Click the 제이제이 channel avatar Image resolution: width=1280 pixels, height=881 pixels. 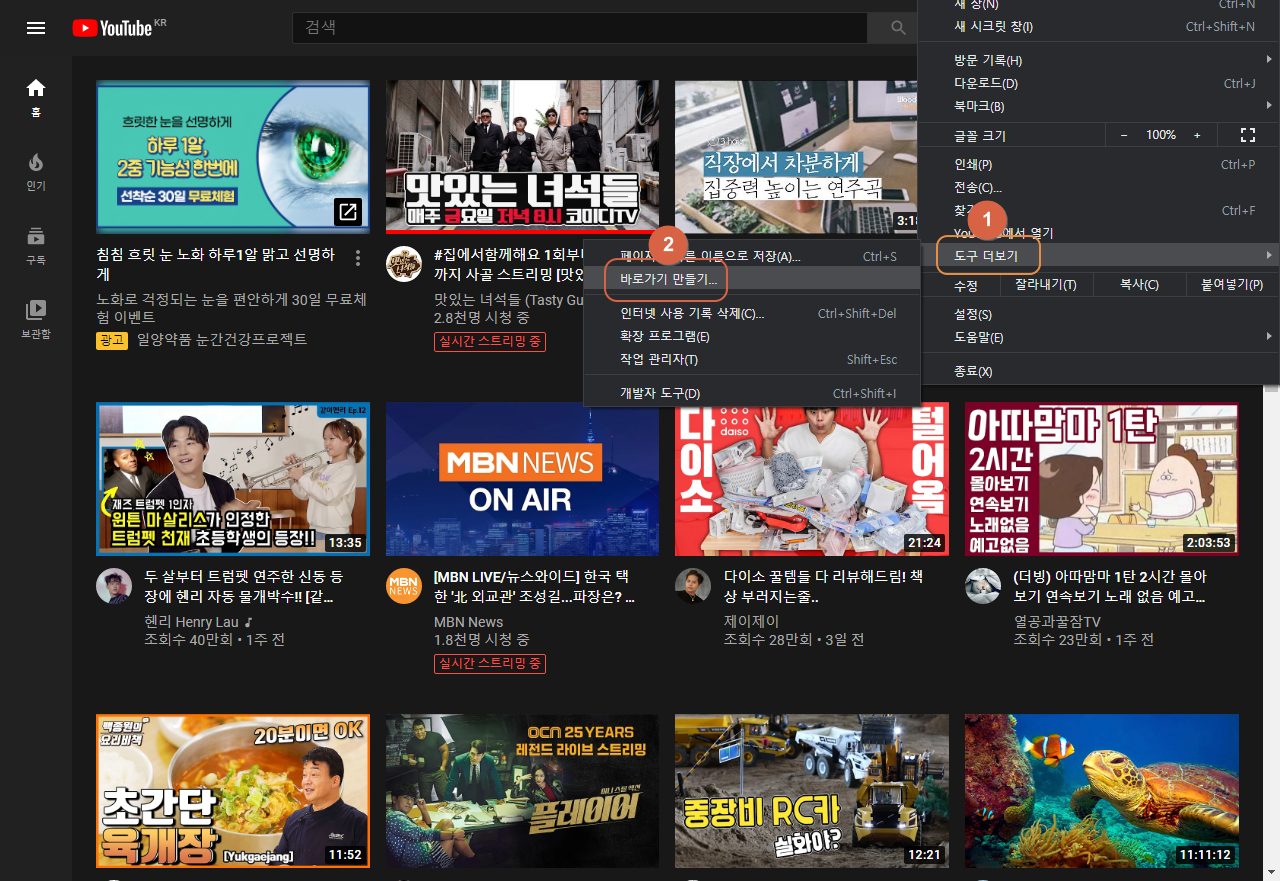coord(693,586)
